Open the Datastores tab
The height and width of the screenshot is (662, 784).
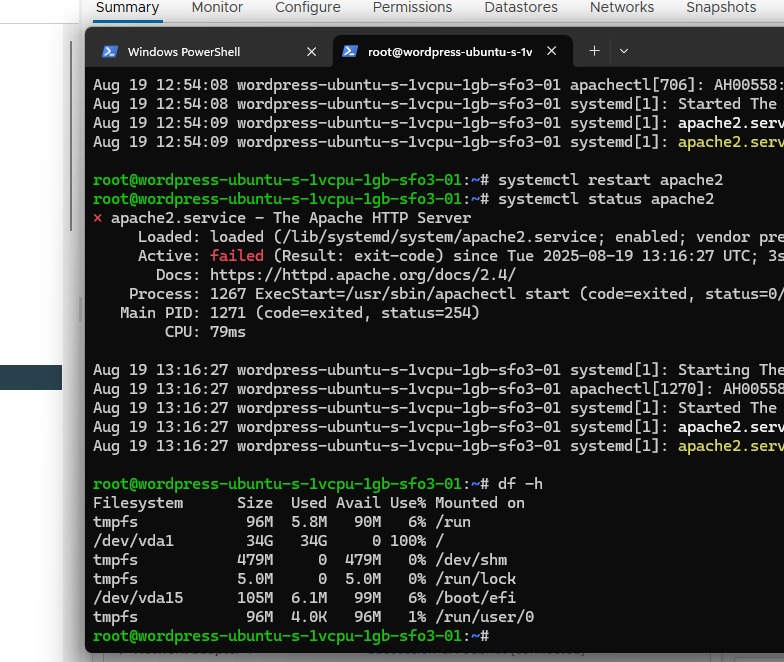coord(520,8)
